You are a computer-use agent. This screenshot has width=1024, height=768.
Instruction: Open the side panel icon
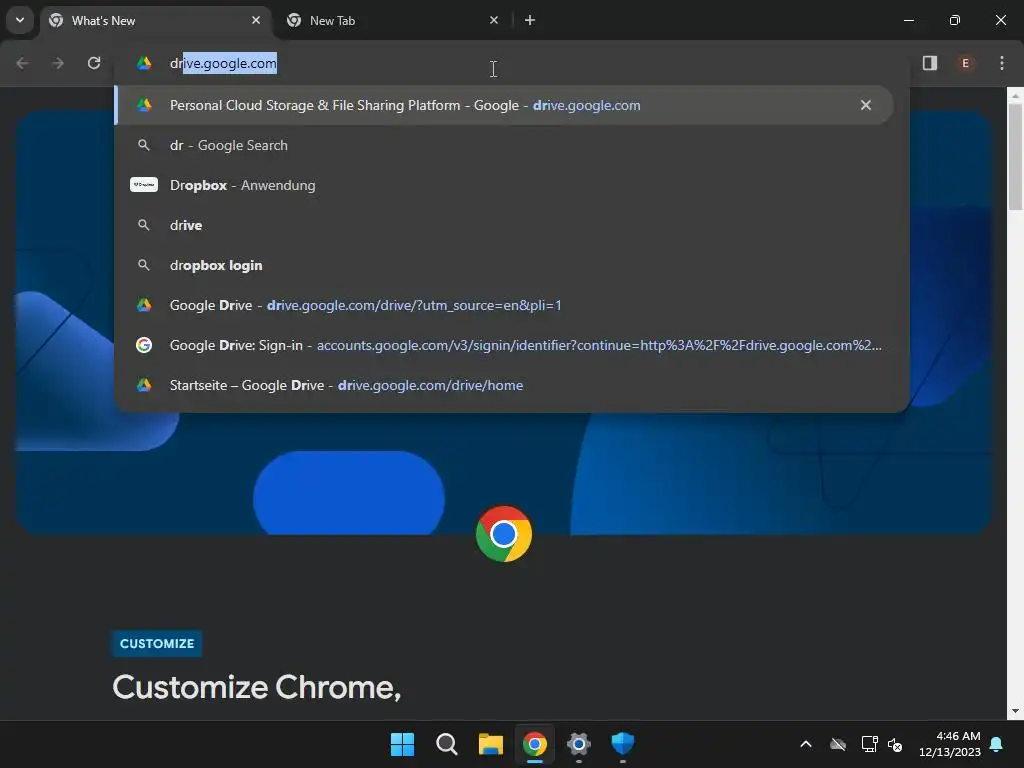pyautogui.click(x=930, y=63)
